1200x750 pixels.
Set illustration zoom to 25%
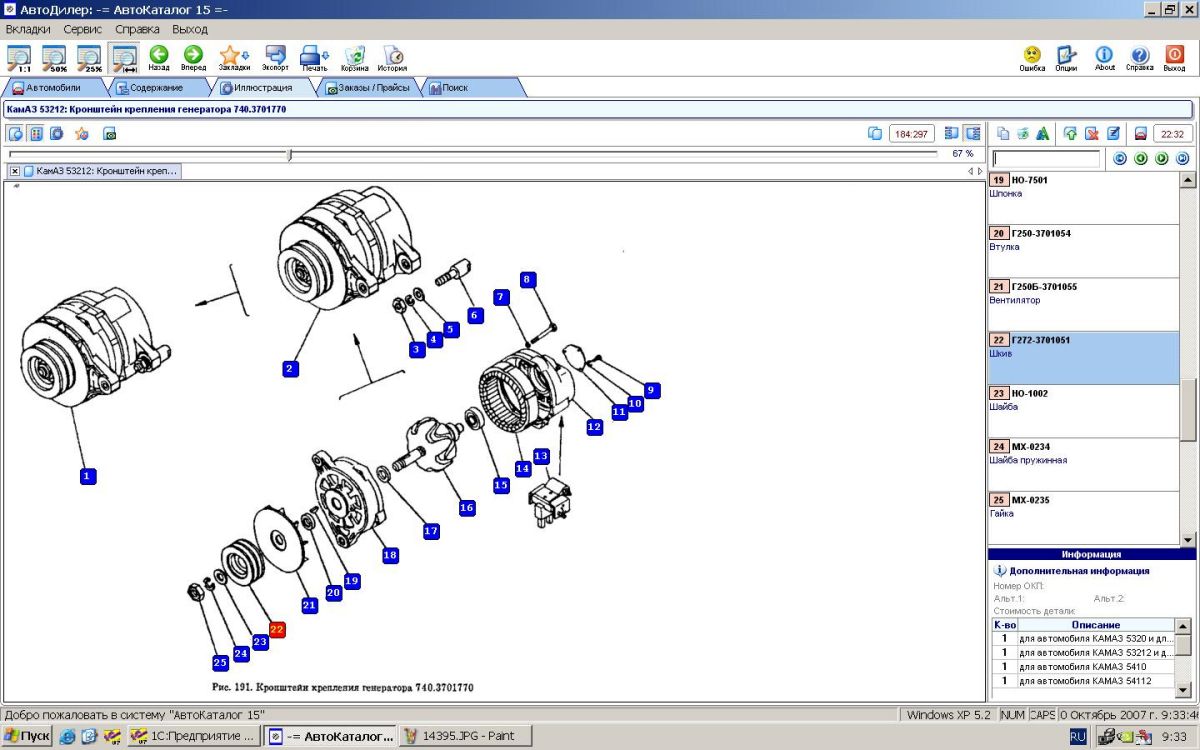[x=90, y=59]
